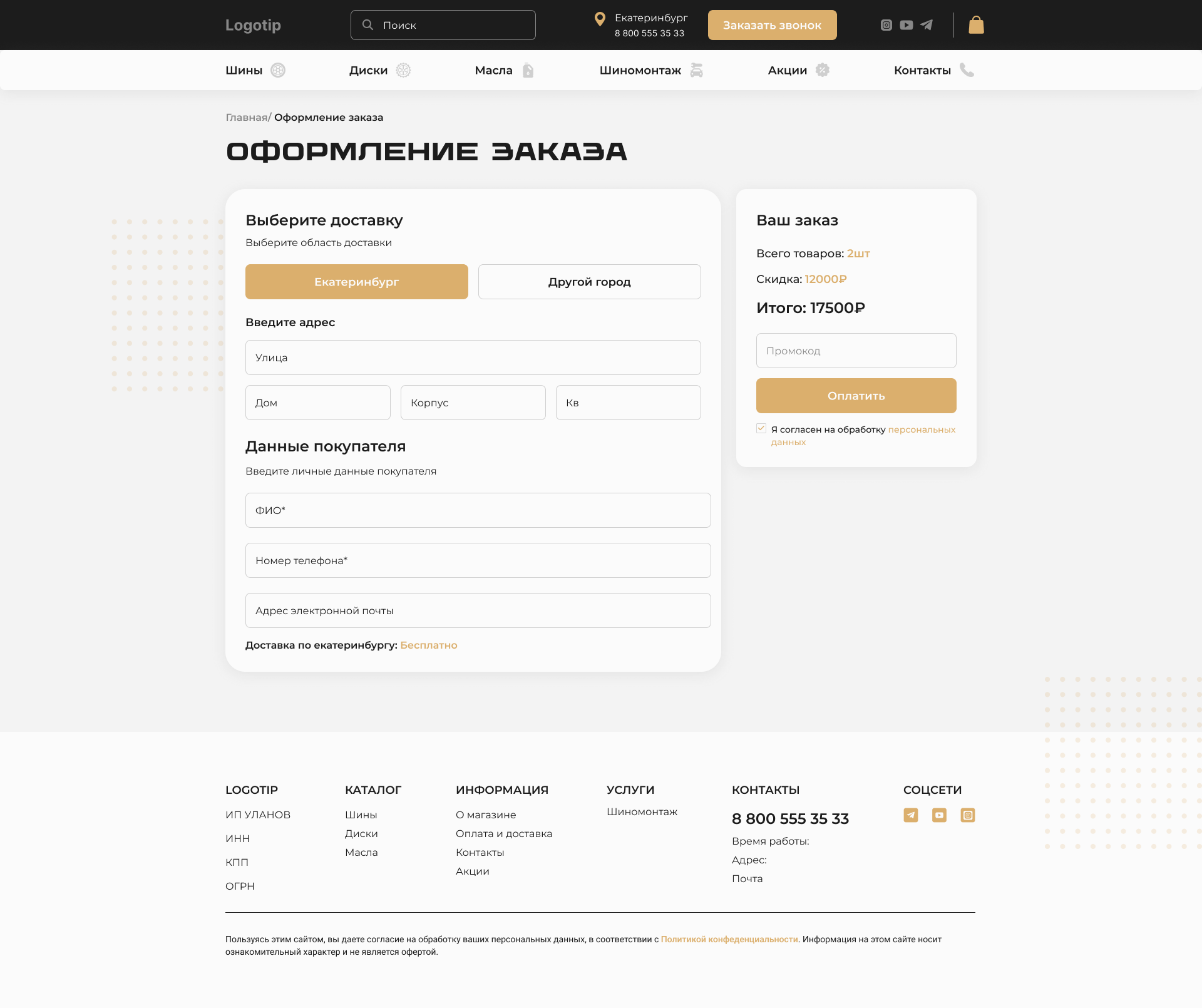Image resolution: width=1202 pixels, height=1008 pixels.
Task: Open Instagram icon in the header
Action: pos(886,25)
